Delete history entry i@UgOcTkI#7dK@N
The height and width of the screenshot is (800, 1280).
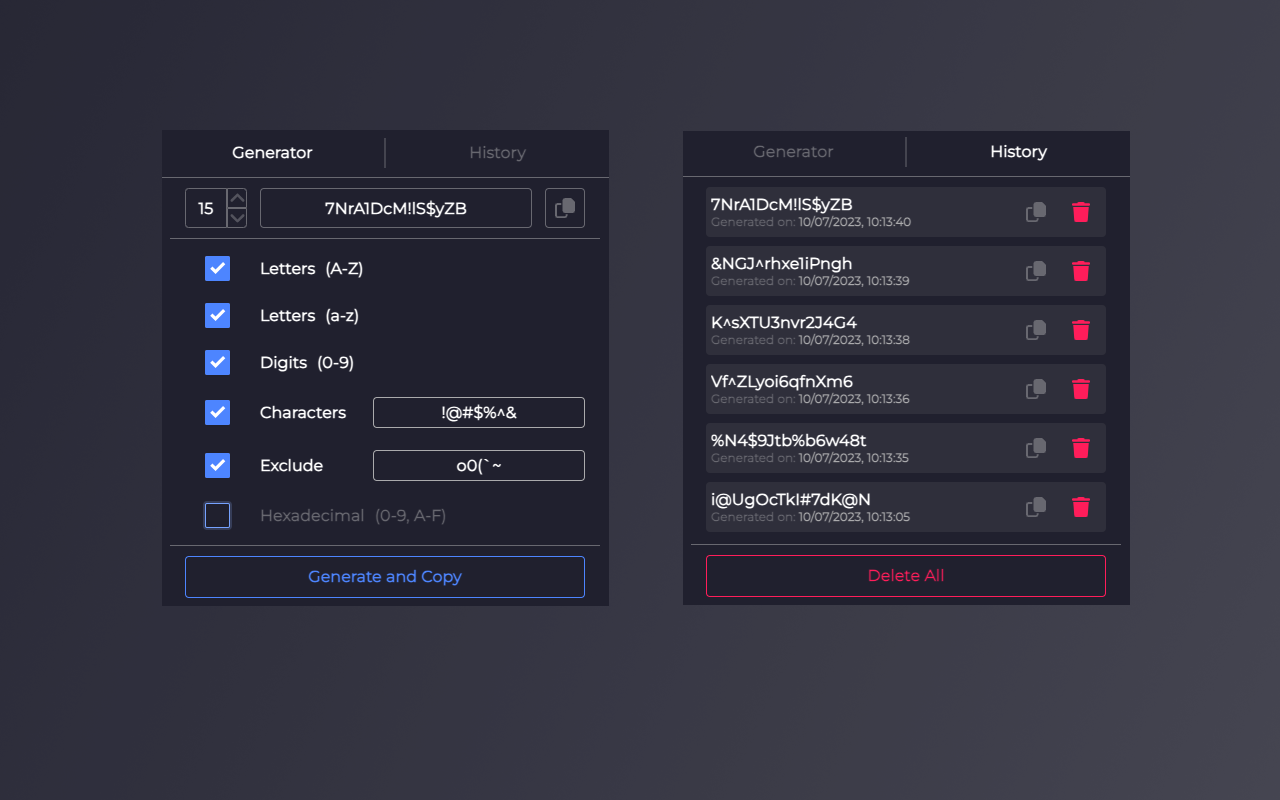tap(1081, 507)
